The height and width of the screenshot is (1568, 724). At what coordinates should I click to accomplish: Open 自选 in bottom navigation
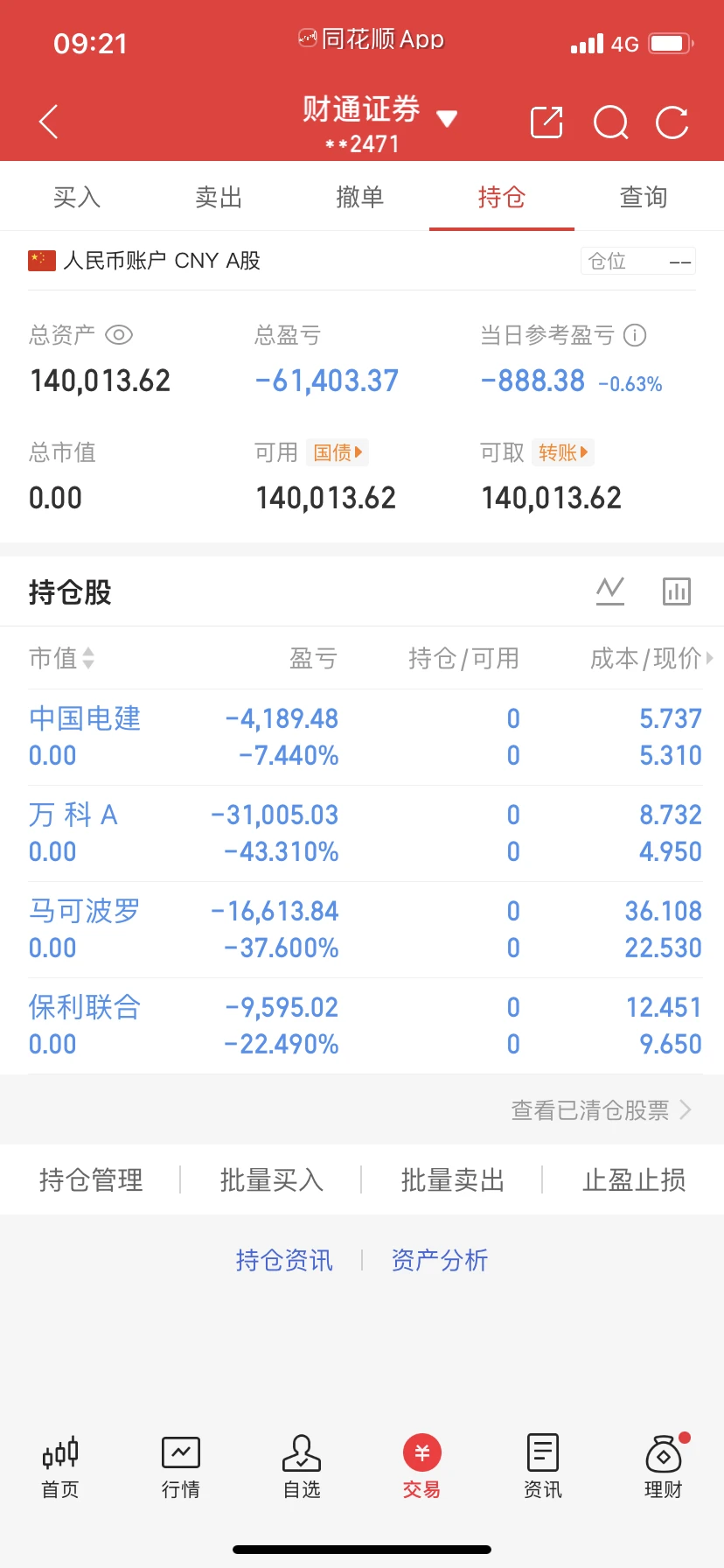pos(302,1467)
